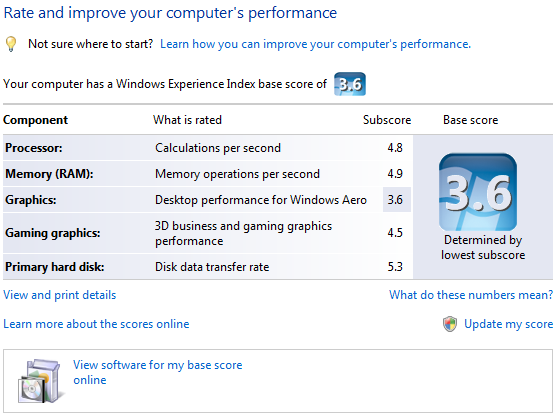
Task: Click Update my score
Action: (x=509, y=324)
